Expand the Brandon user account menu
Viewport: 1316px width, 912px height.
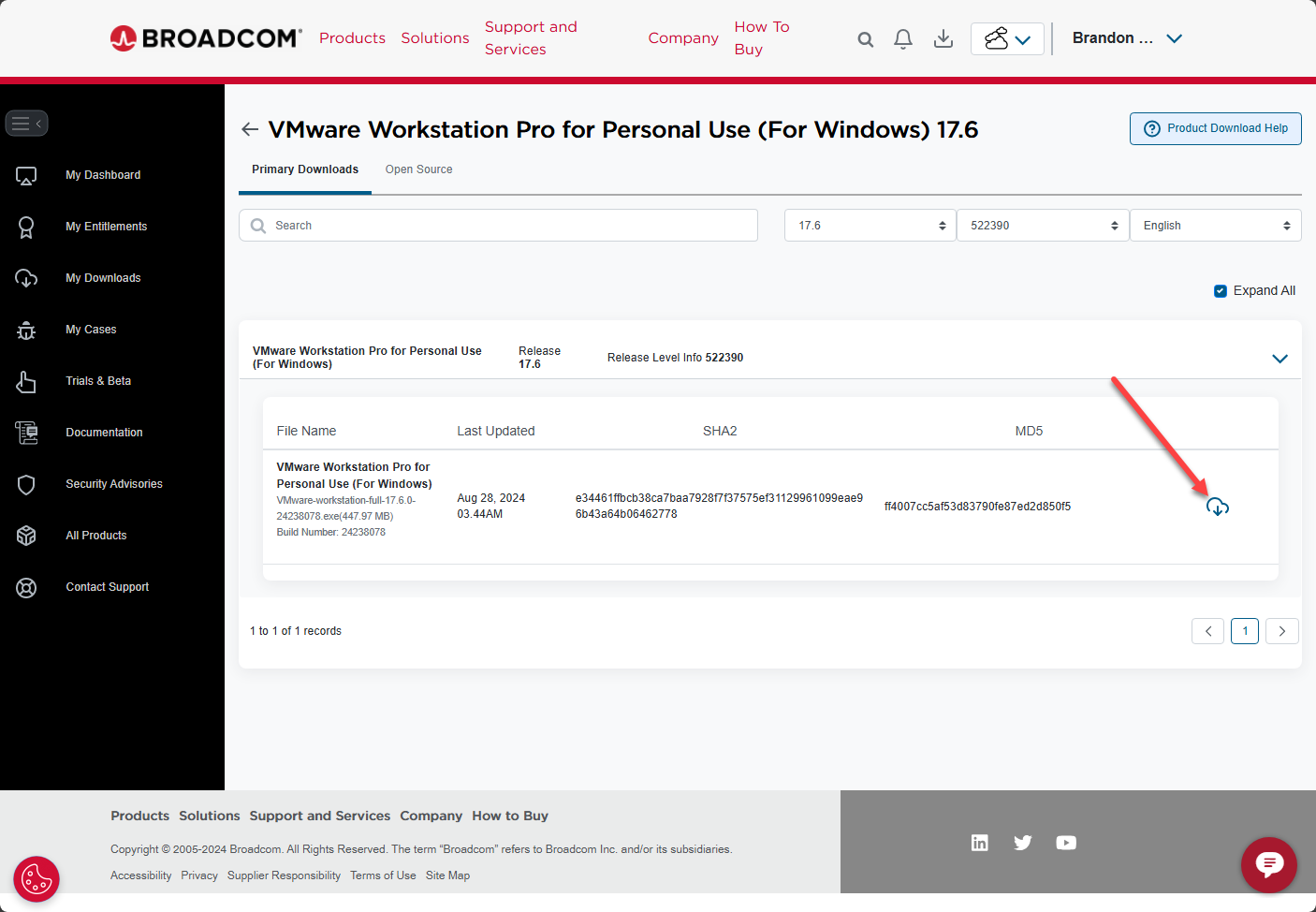1127,38
